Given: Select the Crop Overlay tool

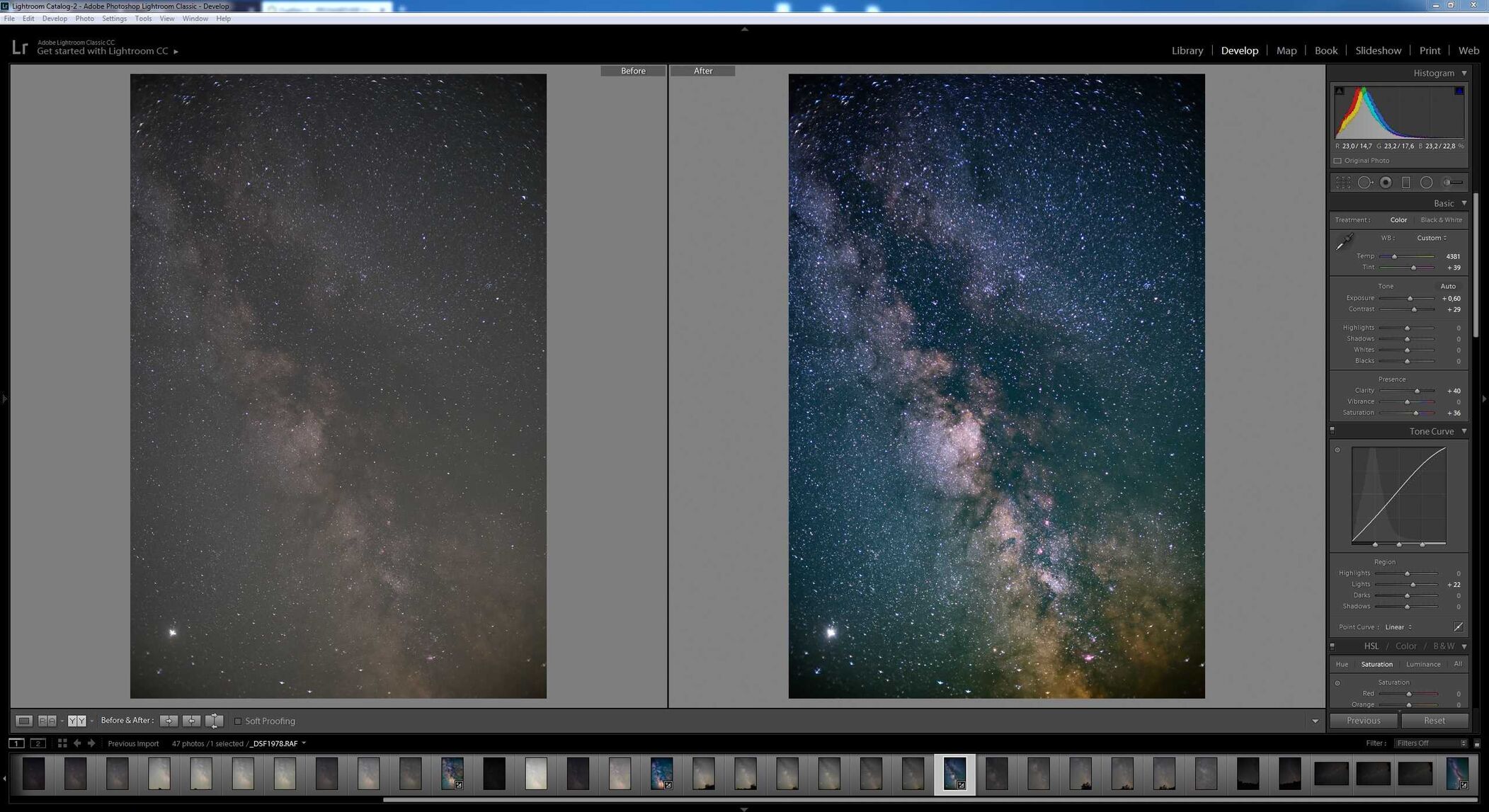Looking at the screenshot, I should point(1343,183).
